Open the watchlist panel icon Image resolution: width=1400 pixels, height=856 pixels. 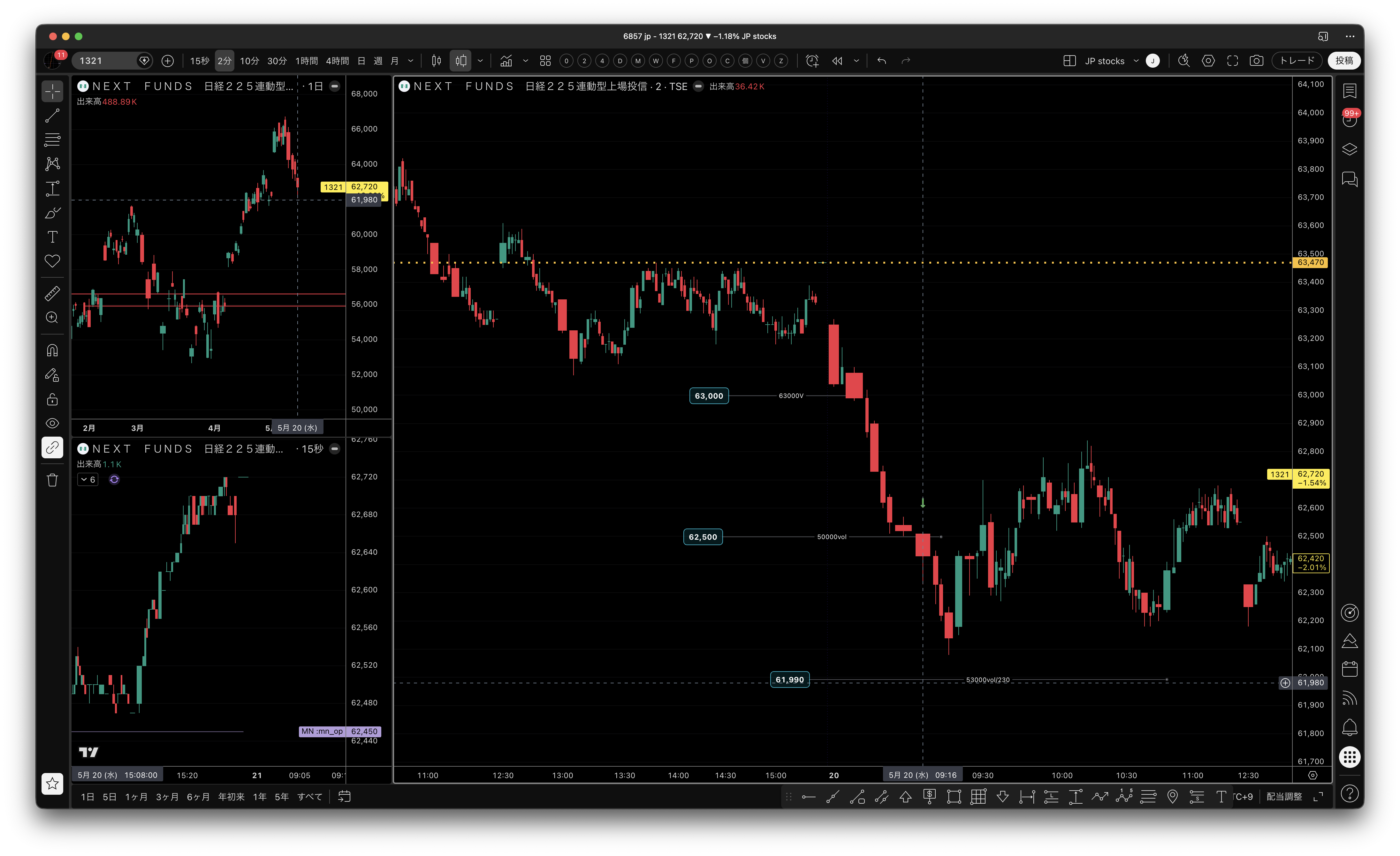(x=1350, y=91)
